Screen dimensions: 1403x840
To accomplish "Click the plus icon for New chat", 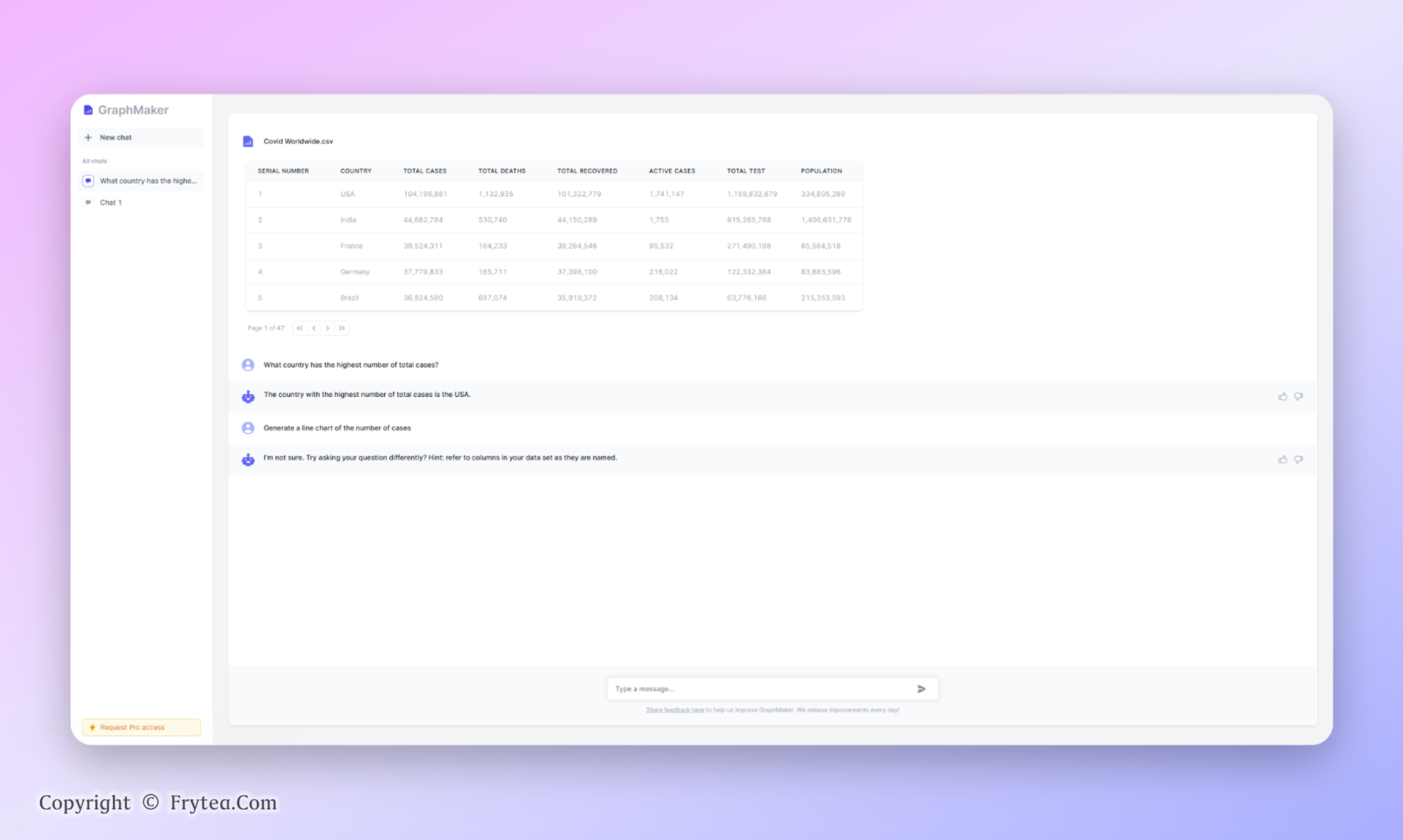I will click(88, 137).
